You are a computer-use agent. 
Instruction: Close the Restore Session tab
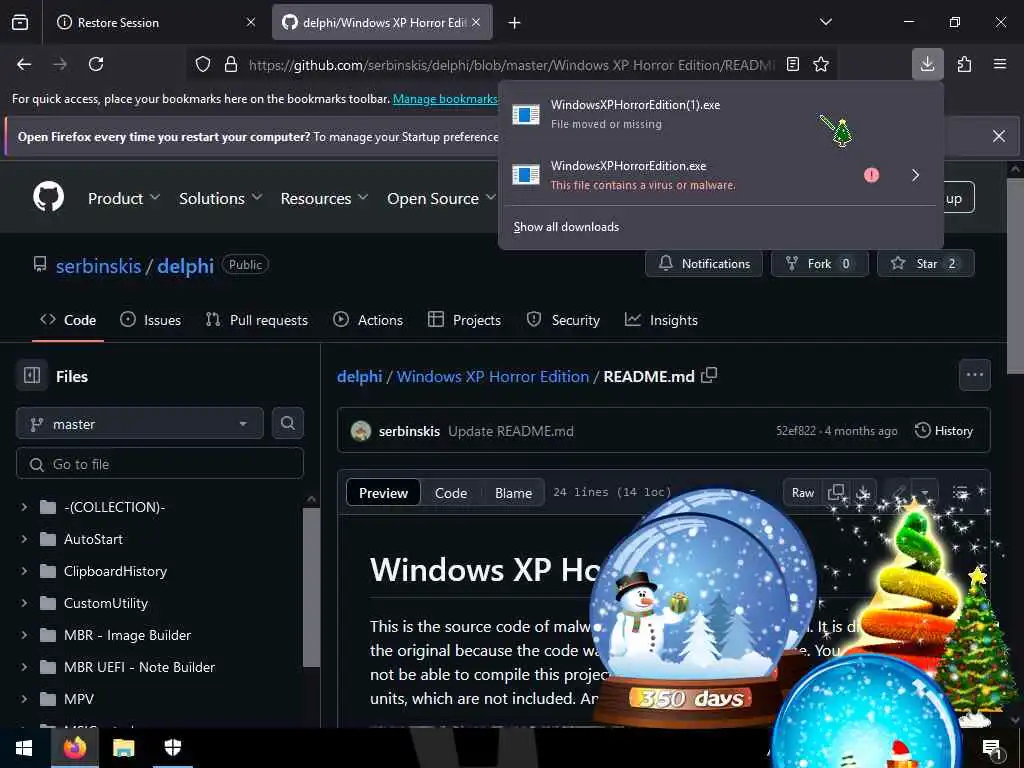[251, 22]
